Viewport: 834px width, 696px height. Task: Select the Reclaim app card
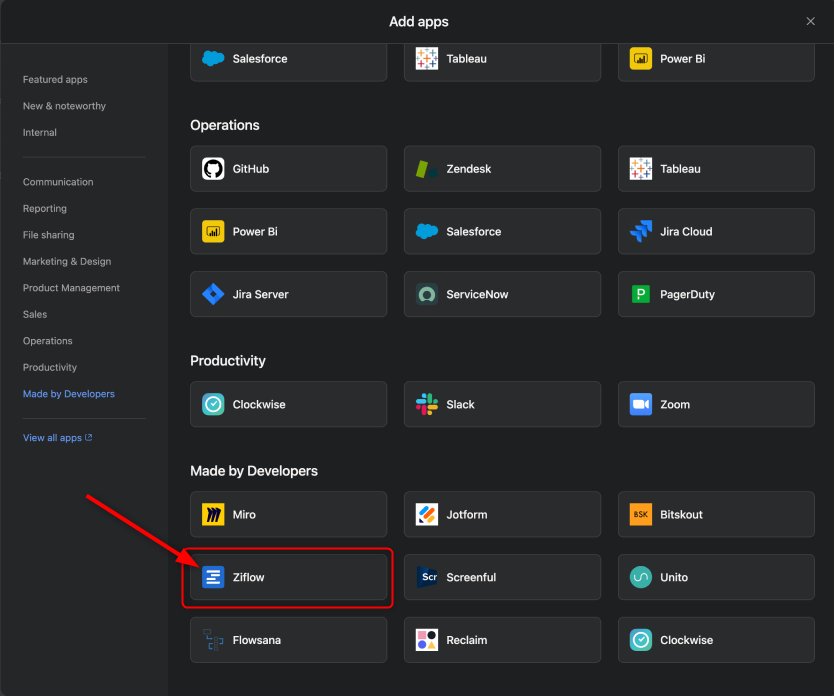[502, 640]
